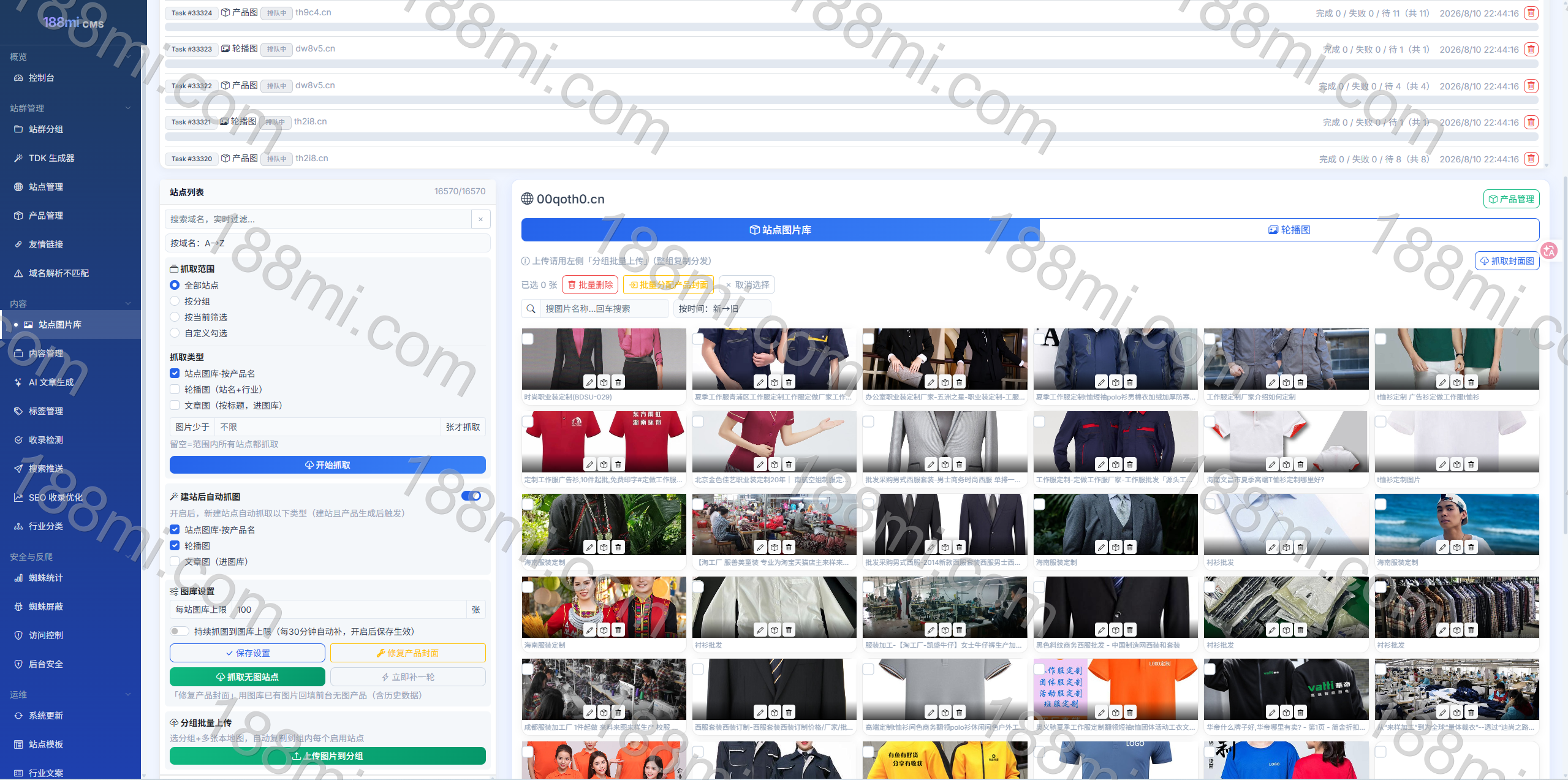Delete Task #33324 with its trash icon
Viewport: 1568px width, 780px height.
[1531, 13]
